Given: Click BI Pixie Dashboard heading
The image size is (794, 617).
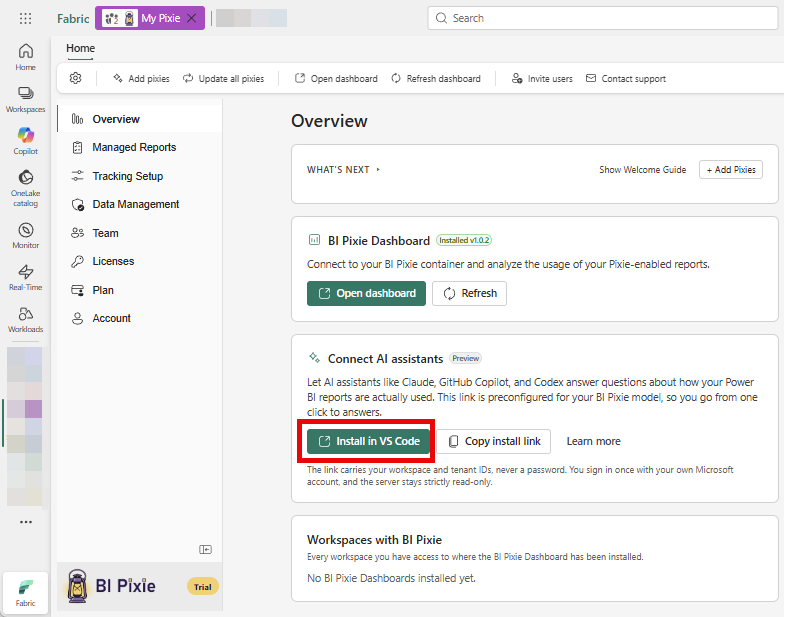Looking at the screenshot, I should (x=379, y=241).
